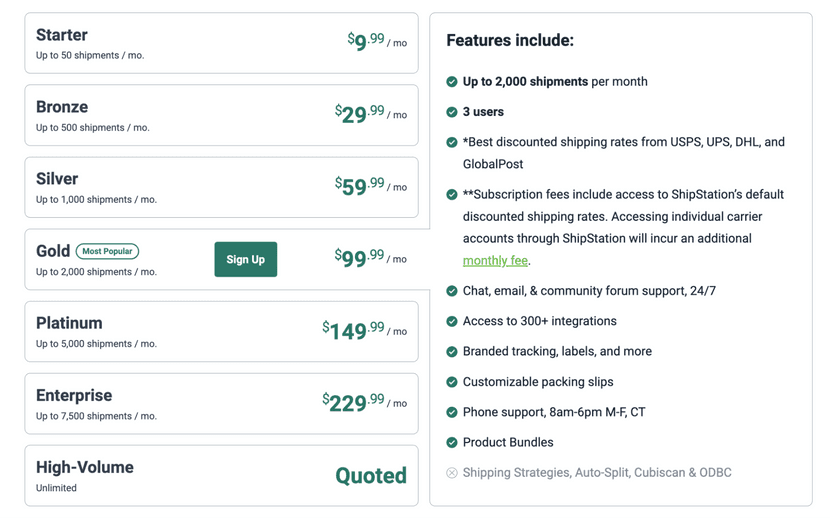Open the High-Volume Quoted plan

point(221,475)
